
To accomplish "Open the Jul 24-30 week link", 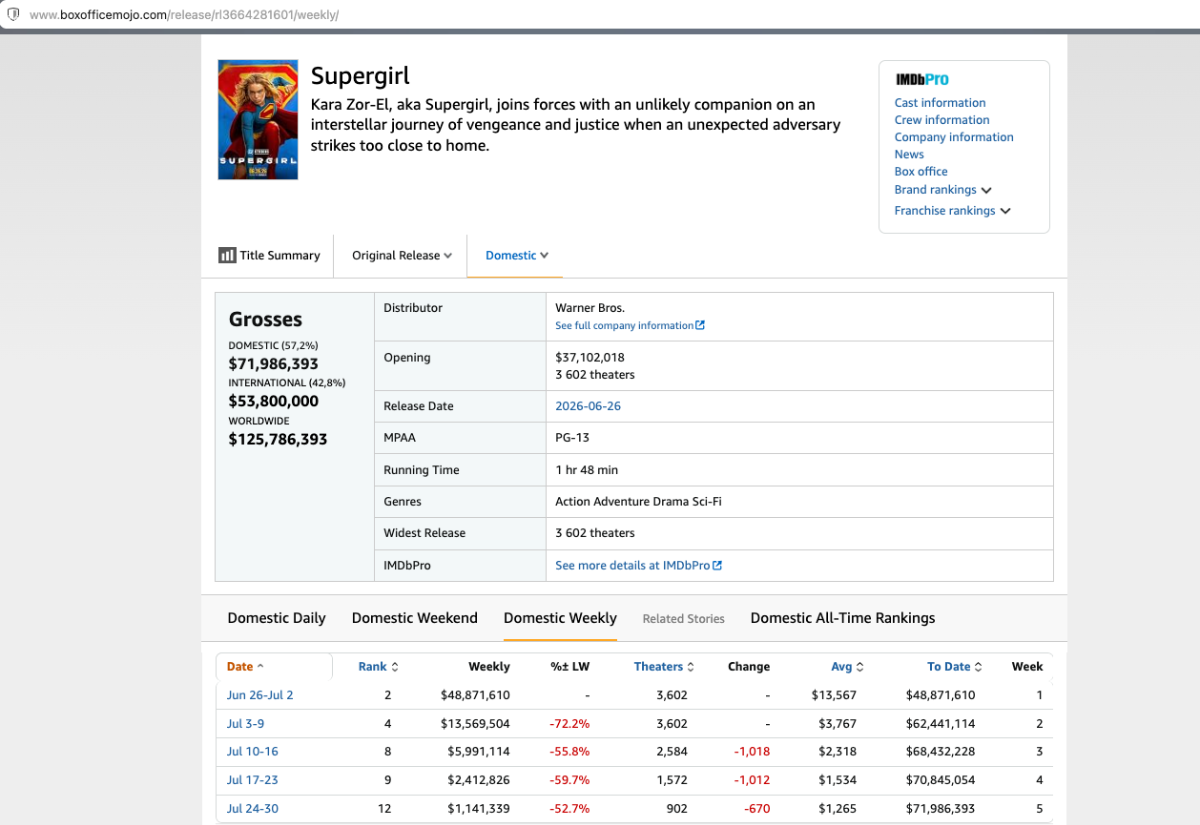I will coord(252,809).
